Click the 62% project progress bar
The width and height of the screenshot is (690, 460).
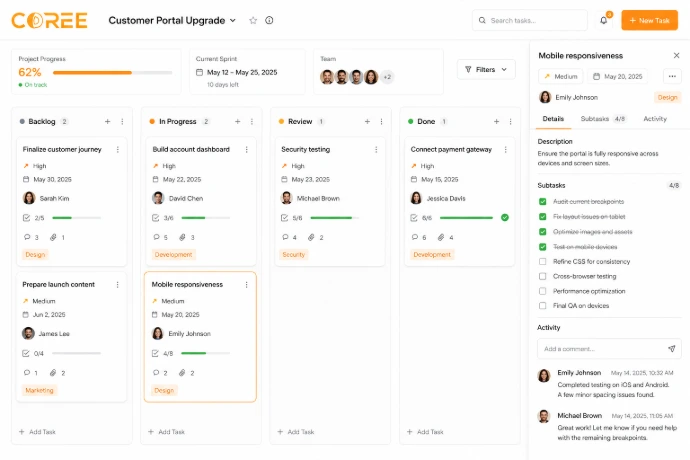pos(113,73)
